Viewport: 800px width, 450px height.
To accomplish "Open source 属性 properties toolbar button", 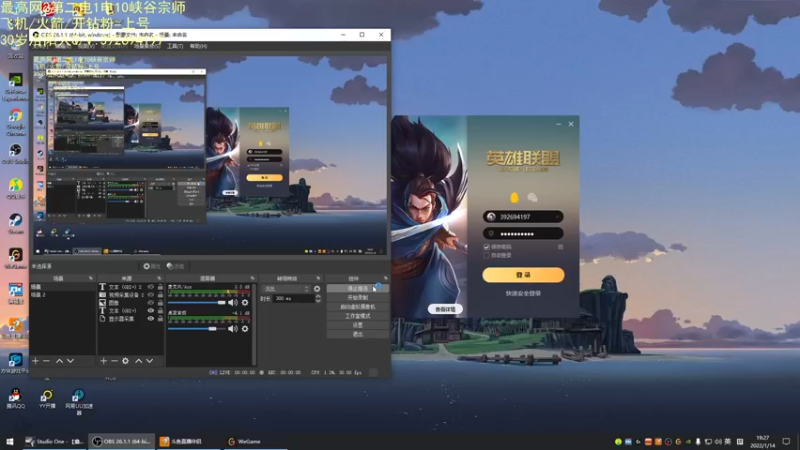I will pos(152,266).
